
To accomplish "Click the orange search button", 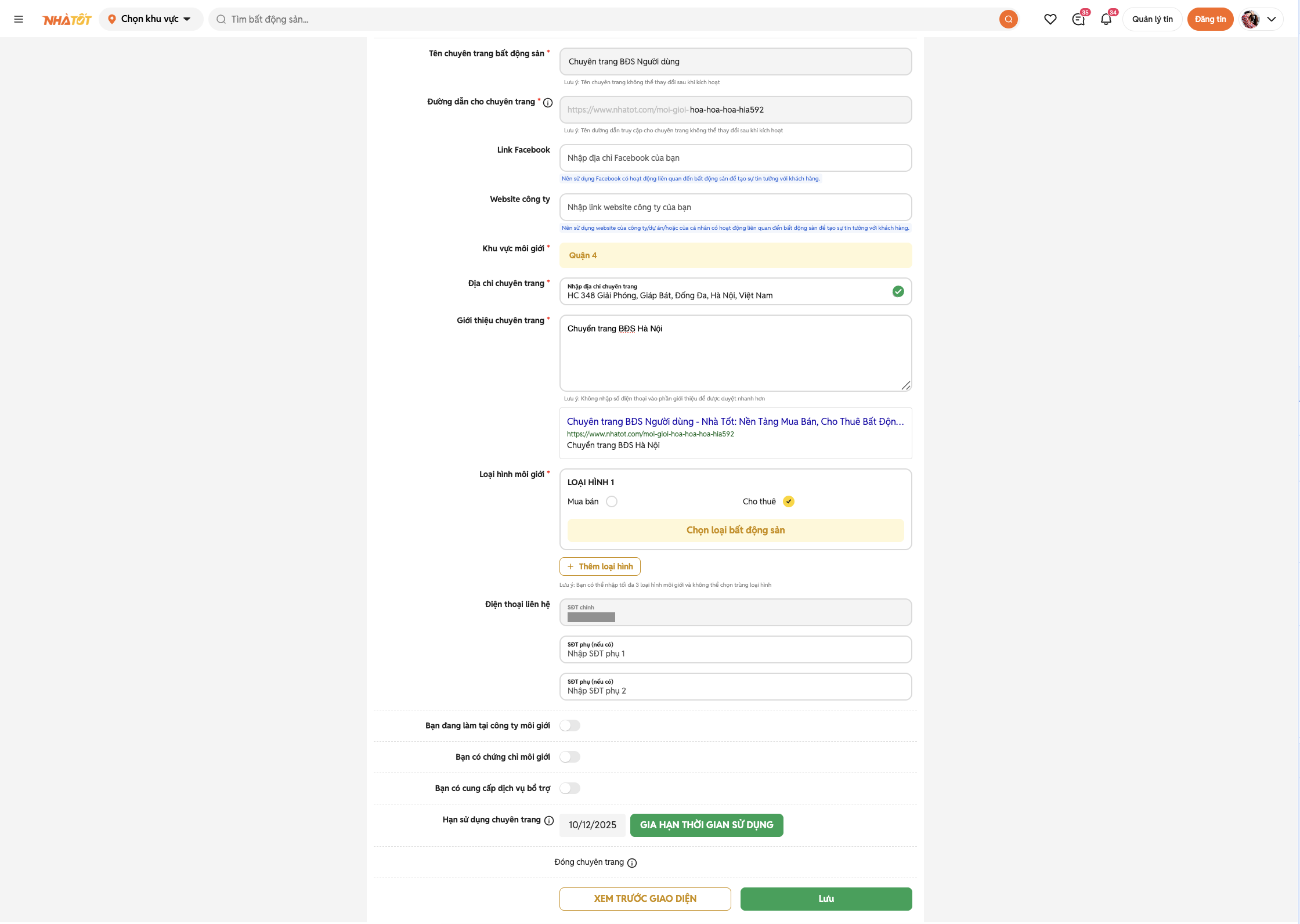I will [1008, 19].
